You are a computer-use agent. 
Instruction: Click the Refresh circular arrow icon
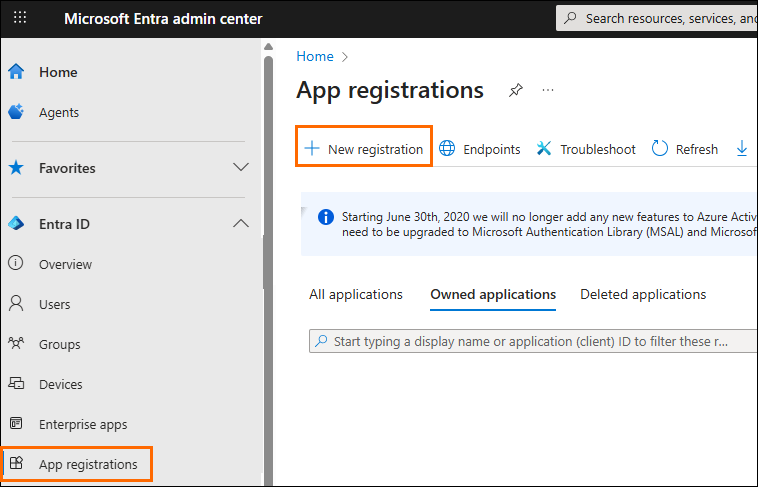[660, 148]
